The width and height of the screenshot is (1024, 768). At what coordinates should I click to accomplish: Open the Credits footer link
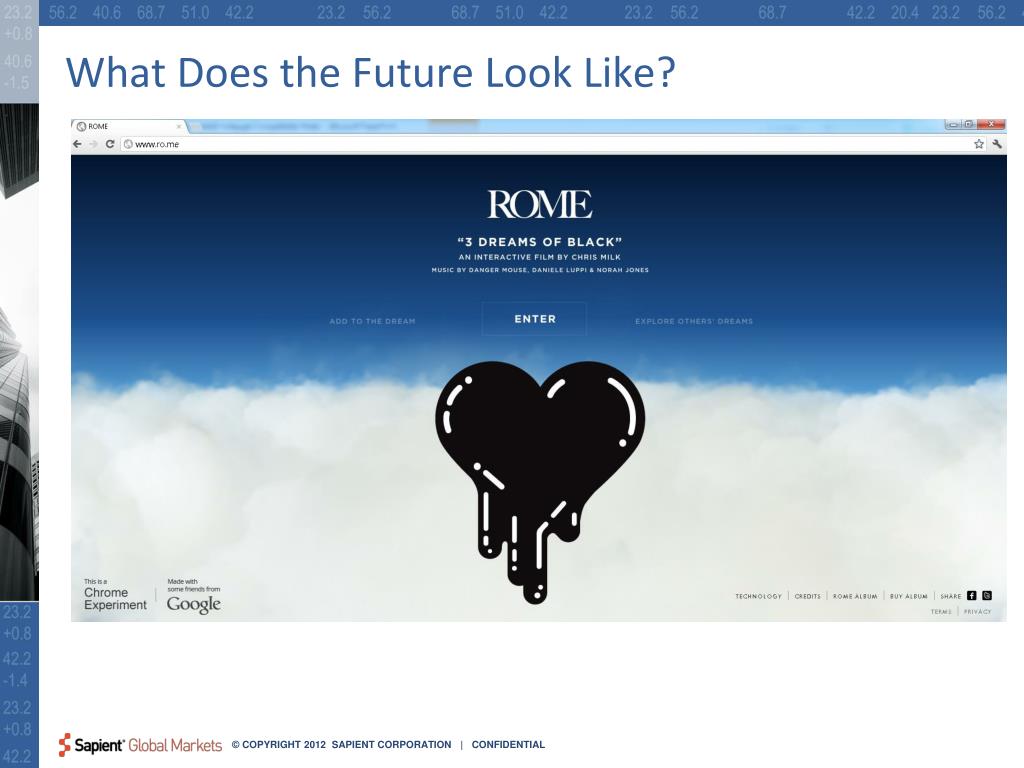coord(807,596)
